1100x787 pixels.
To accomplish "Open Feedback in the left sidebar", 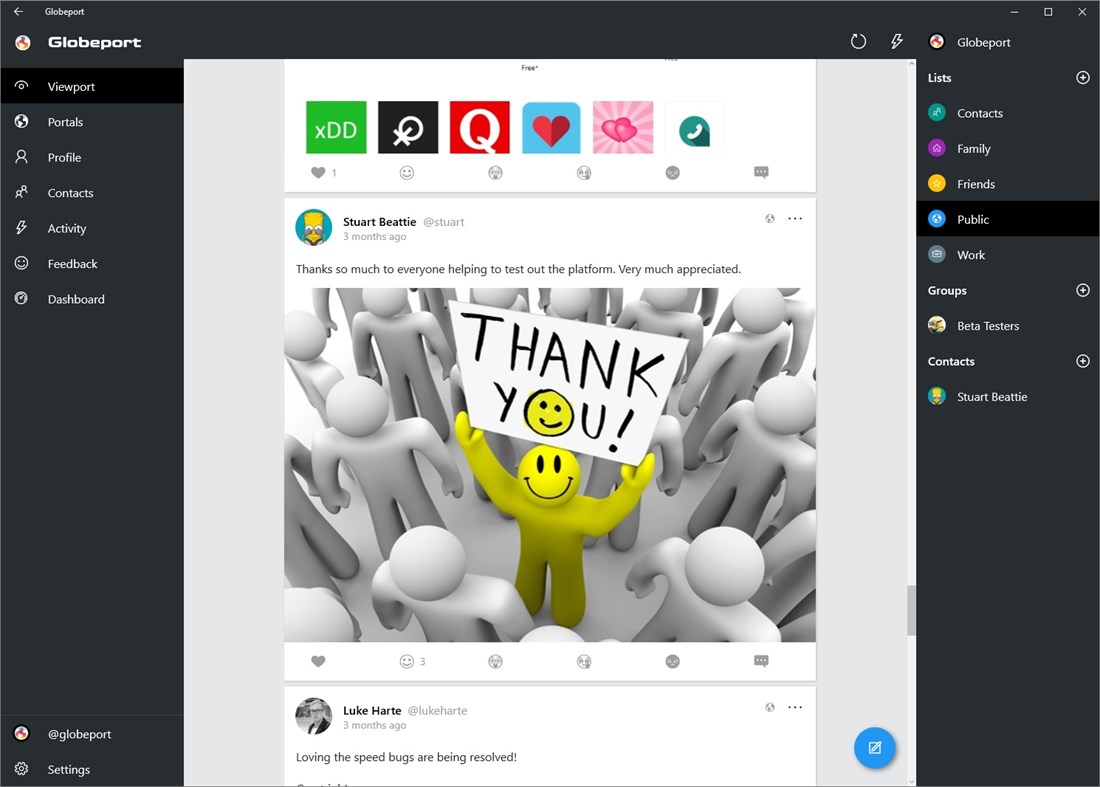I will (x=92, y=263).
